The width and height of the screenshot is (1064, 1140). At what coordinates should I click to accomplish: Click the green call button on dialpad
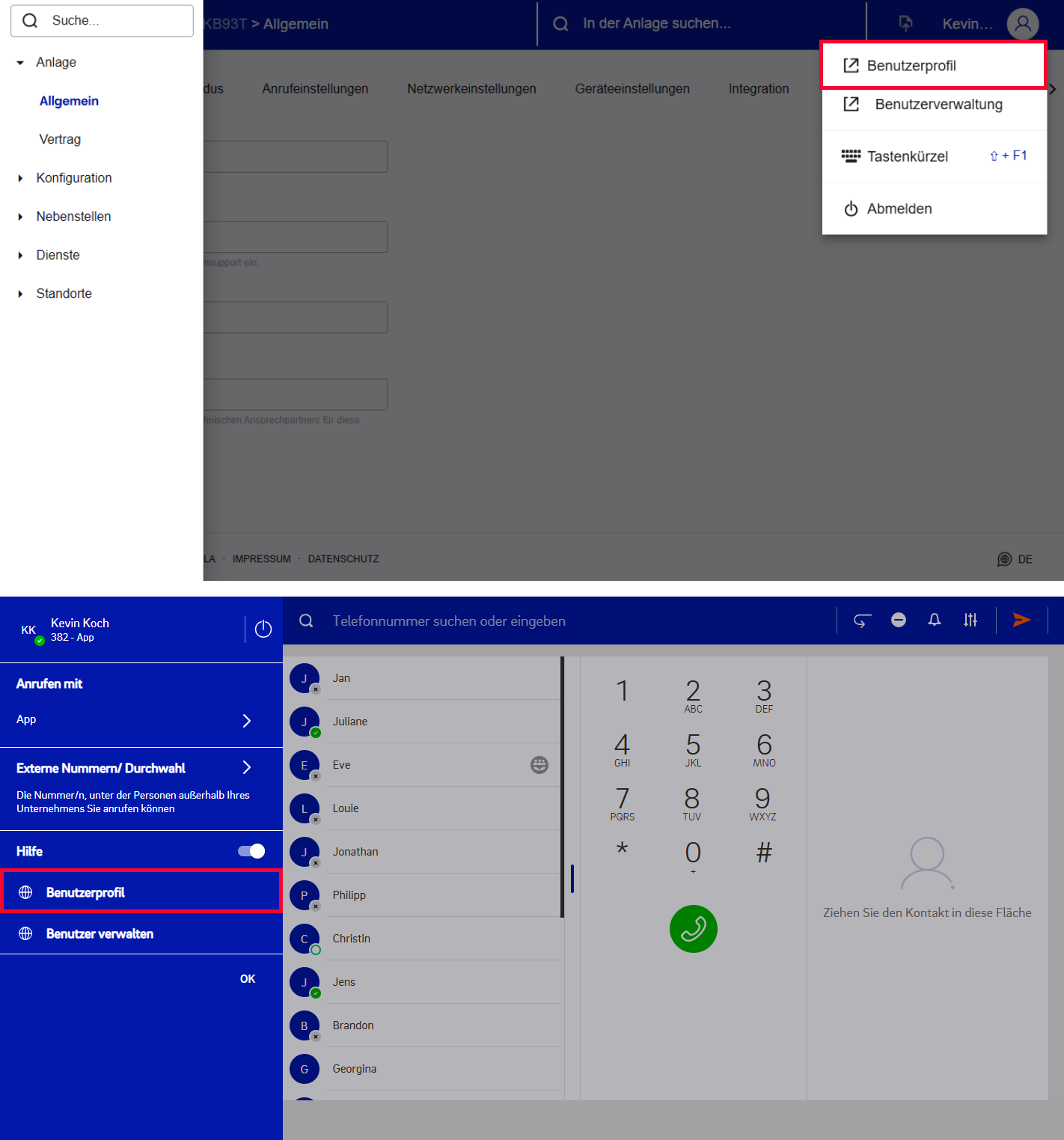pyautogui.click(x=693, y=929)
